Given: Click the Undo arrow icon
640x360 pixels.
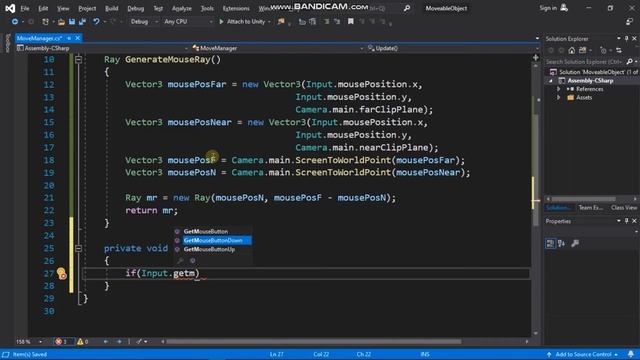Looking at the screenshot, I should click(96, 22).
